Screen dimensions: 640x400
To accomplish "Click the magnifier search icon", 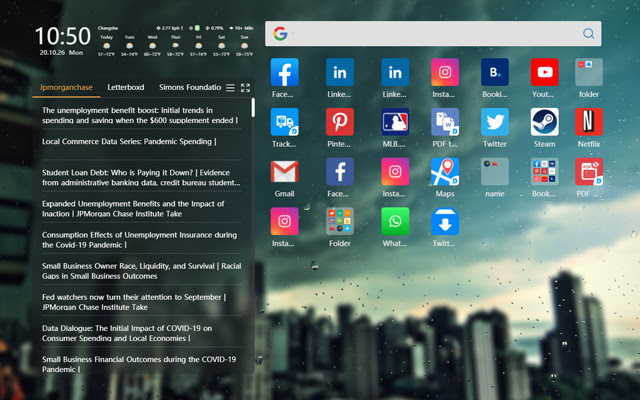I will tap(588, 33).
